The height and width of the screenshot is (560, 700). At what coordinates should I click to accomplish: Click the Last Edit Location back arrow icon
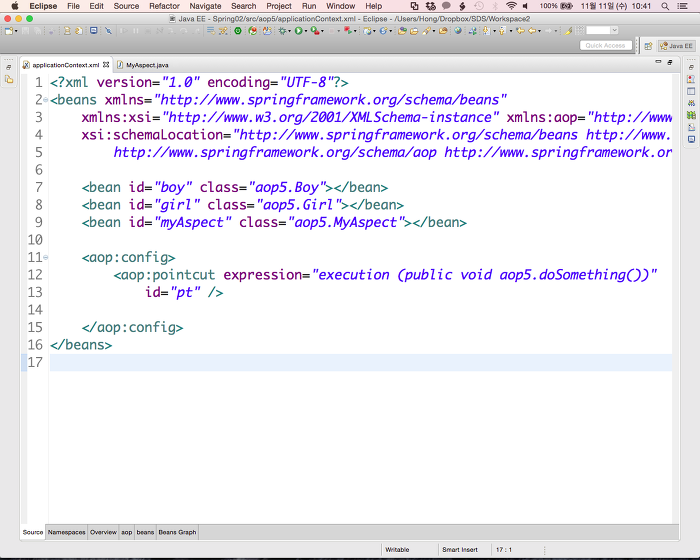[520, 31]
